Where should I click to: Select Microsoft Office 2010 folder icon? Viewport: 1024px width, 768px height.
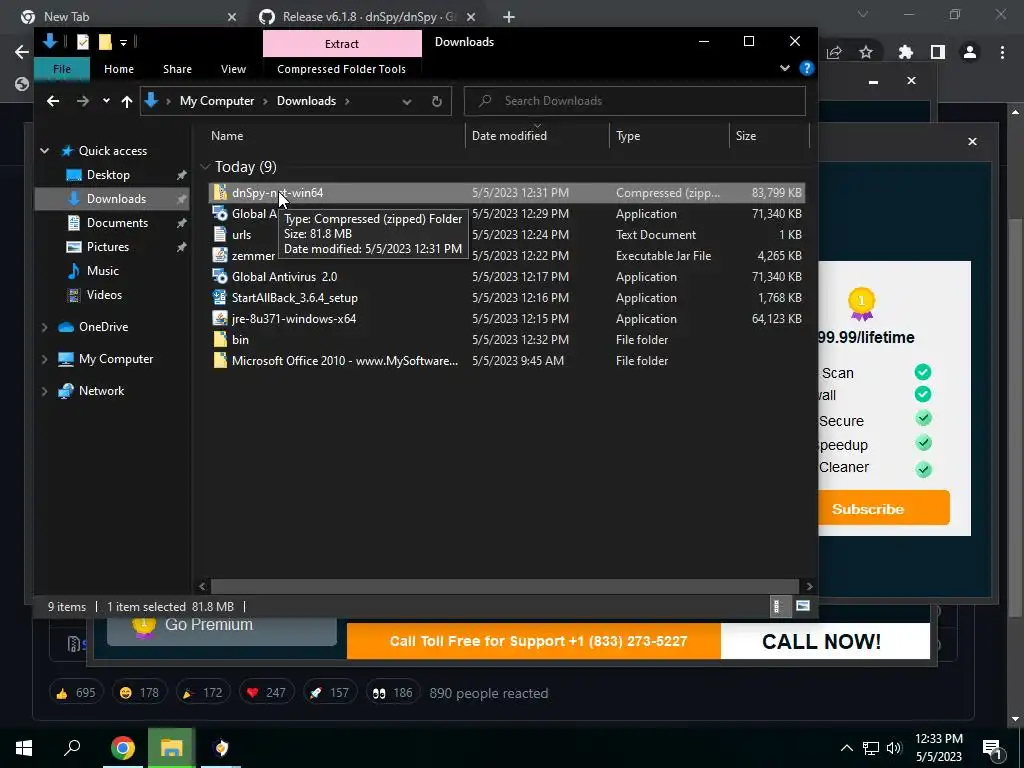[x=220, y=360]
